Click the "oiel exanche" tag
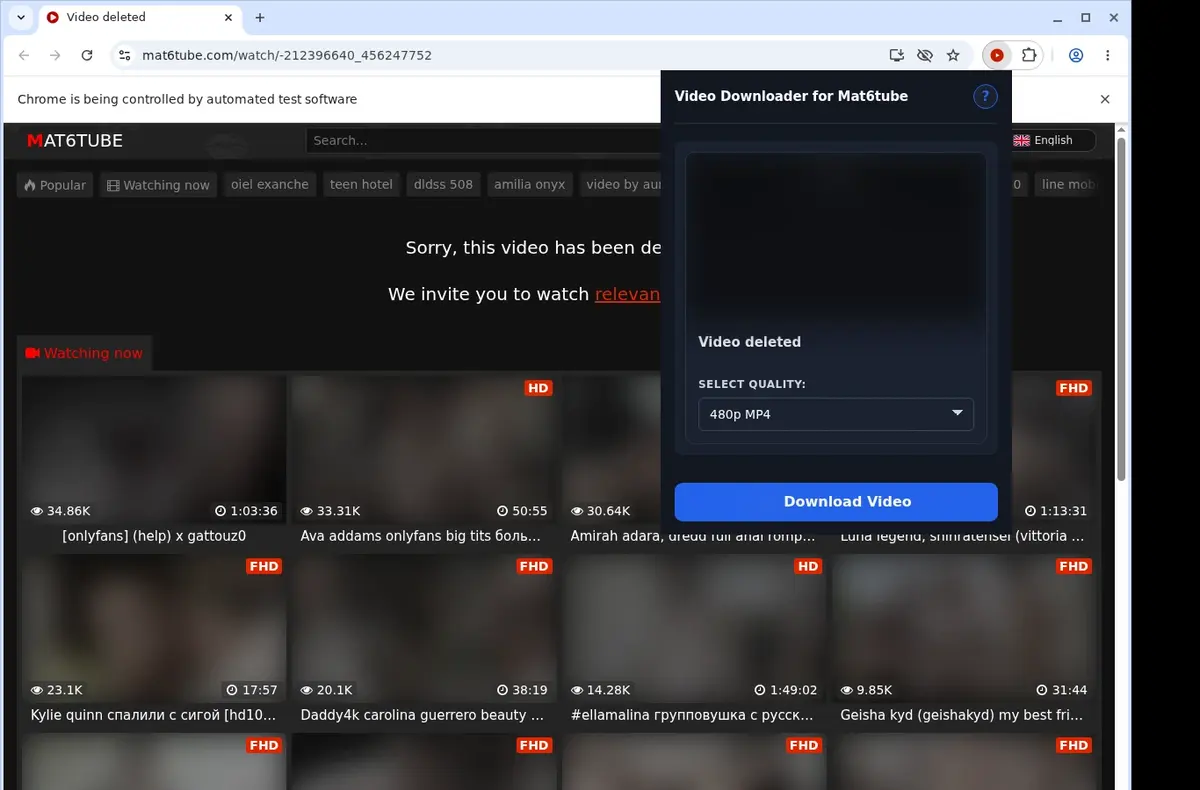1200x790 pixels. [270, 184]
